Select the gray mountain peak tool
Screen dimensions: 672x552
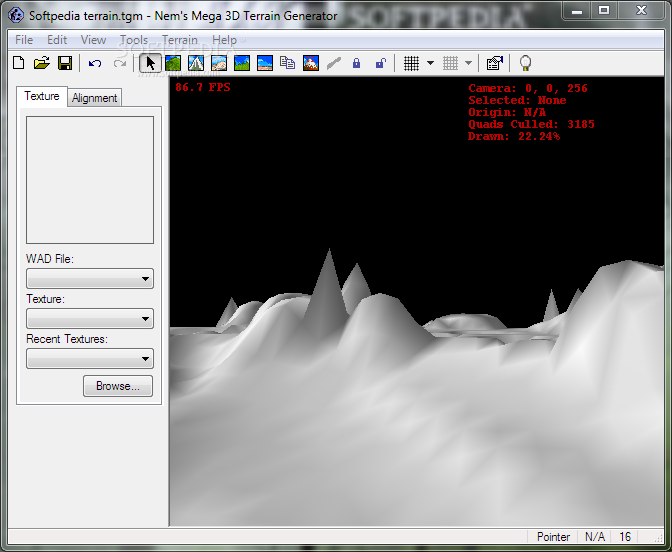(196, 63)
